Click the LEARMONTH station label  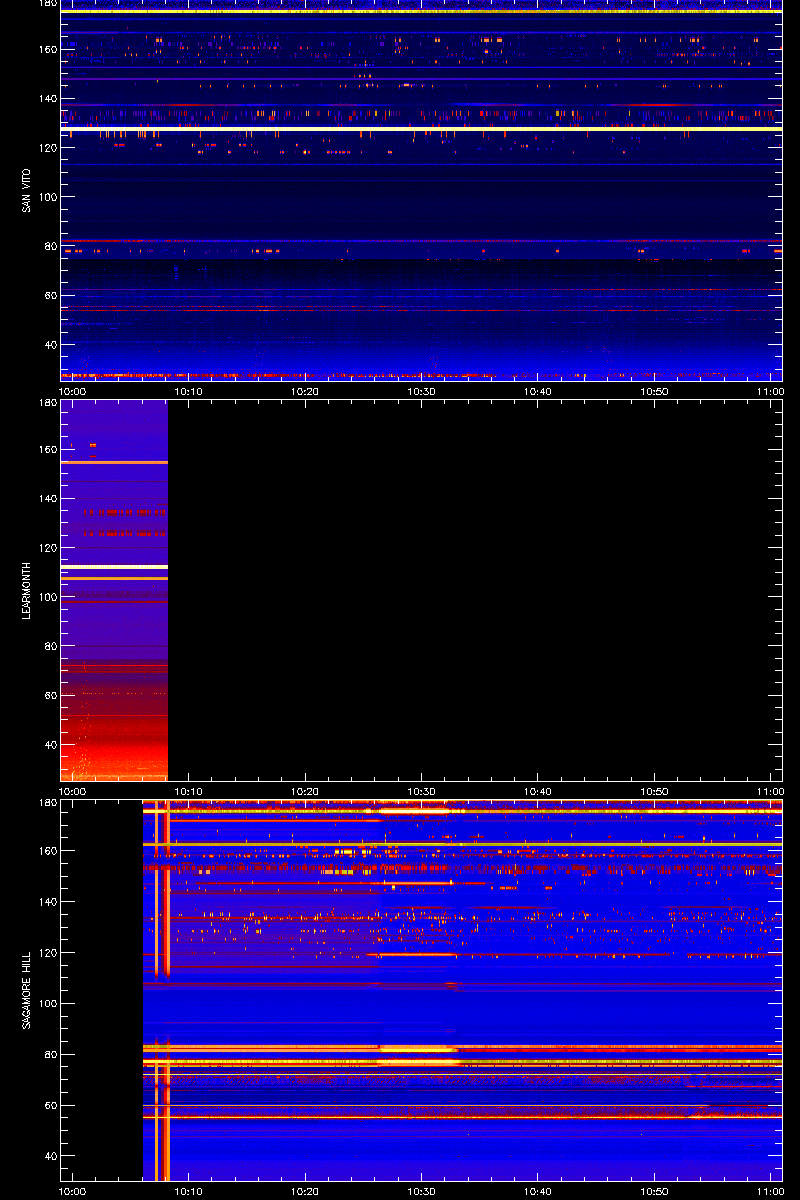26,590
